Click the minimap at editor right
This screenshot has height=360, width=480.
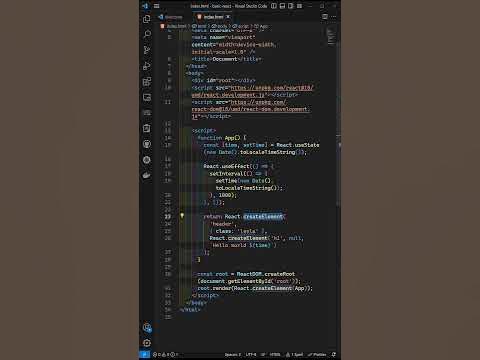pos(331,36)
